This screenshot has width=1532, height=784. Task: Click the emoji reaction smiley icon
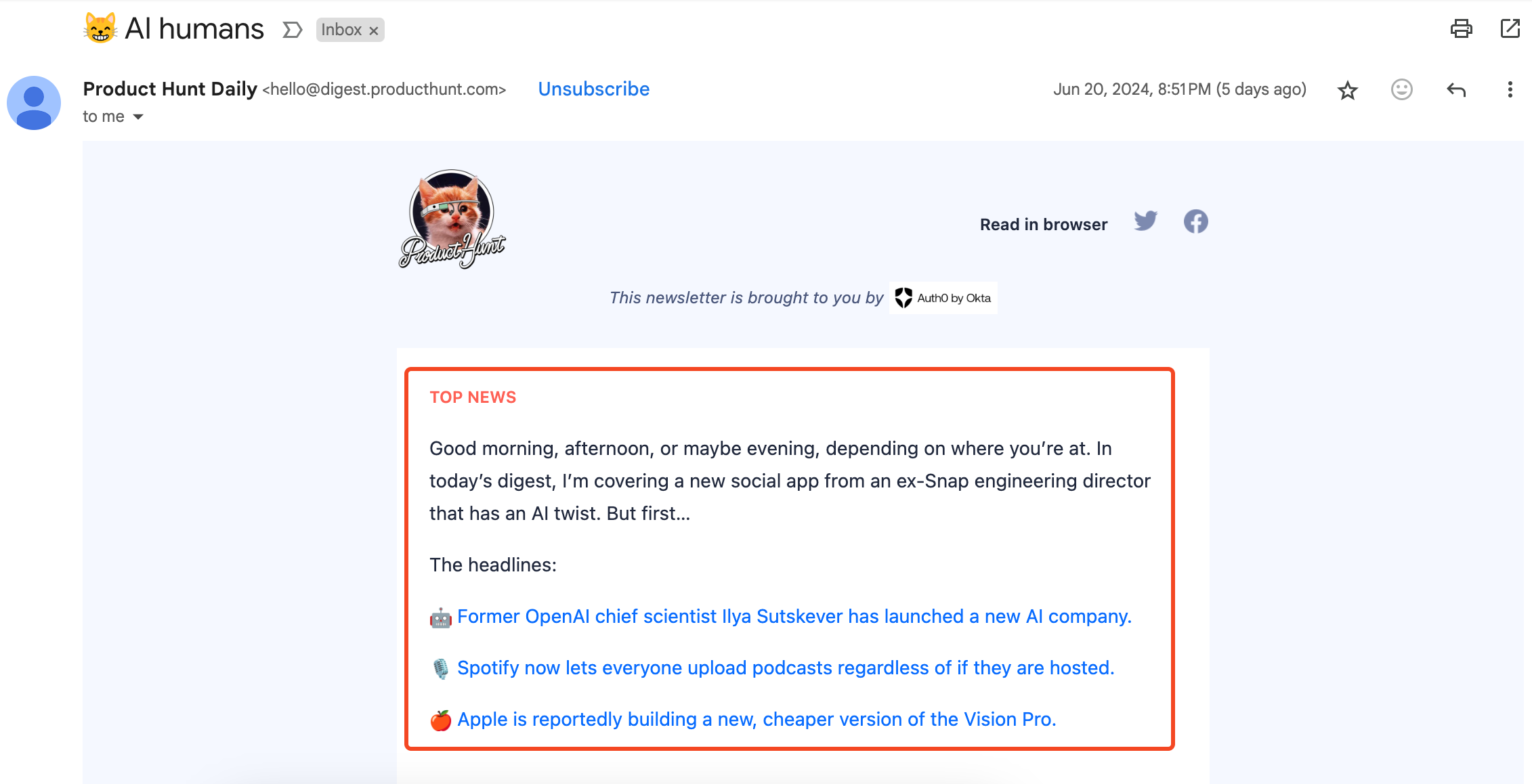coord(1402,89)
